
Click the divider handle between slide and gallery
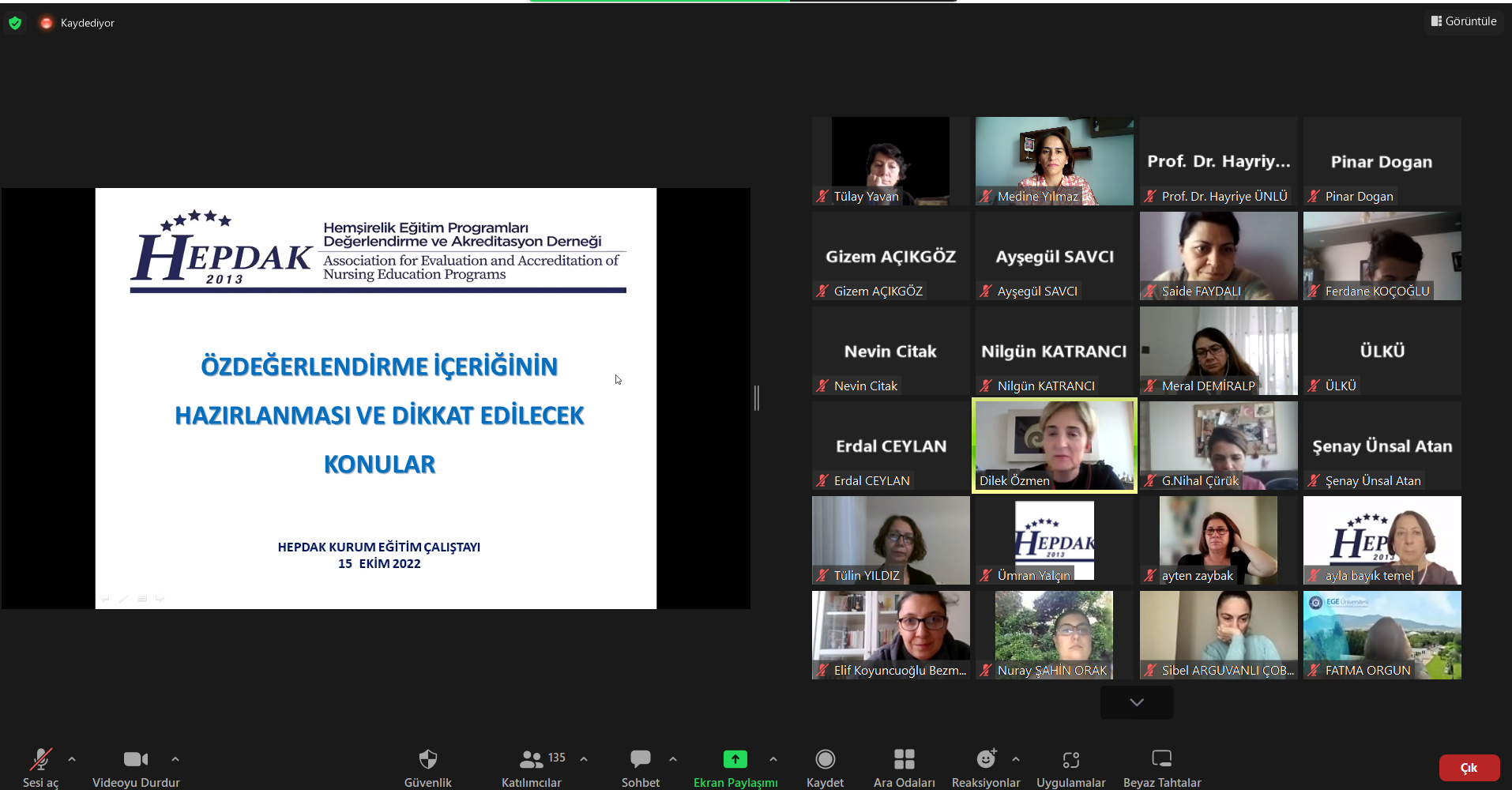click(757, 398)
